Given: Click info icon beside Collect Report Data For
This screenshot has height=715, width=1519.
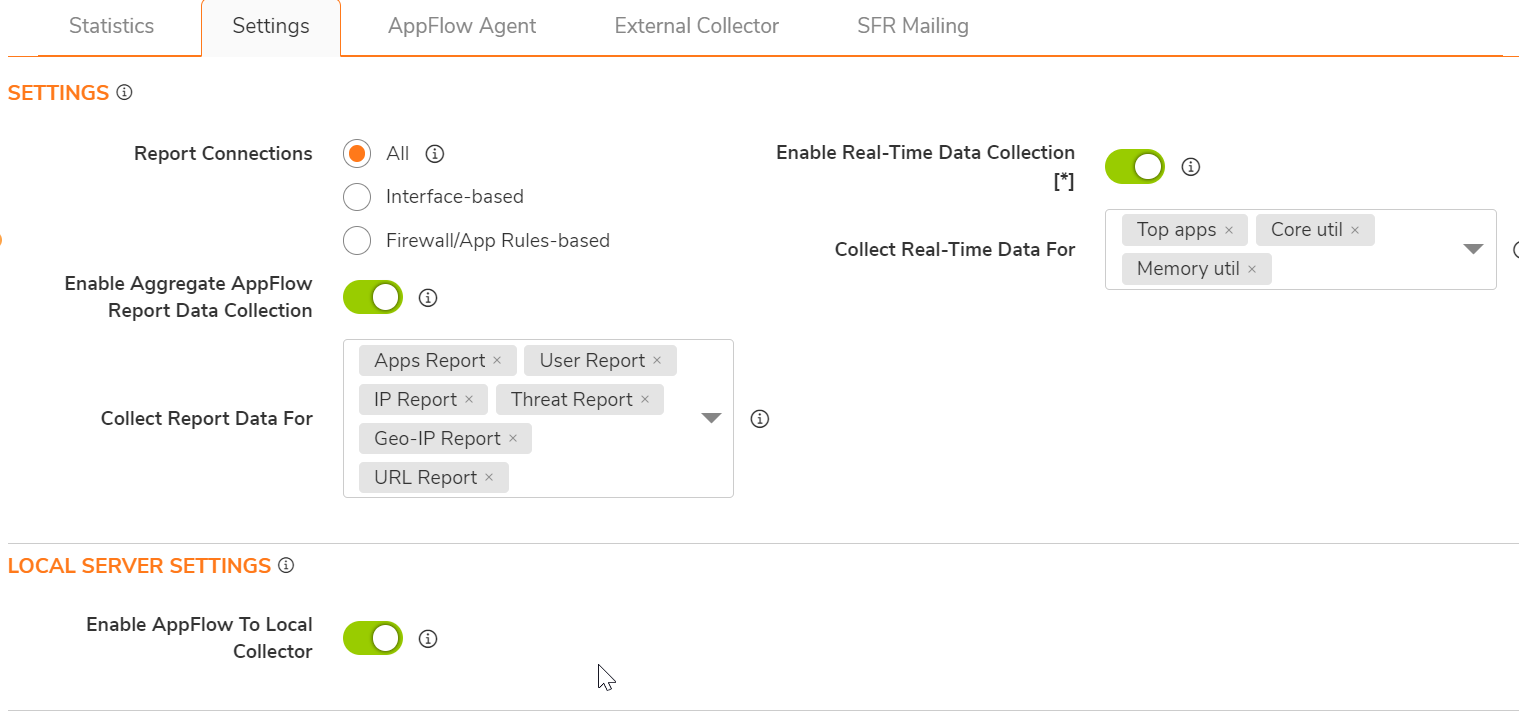Looking at the screenshot, I should (759, 419).
